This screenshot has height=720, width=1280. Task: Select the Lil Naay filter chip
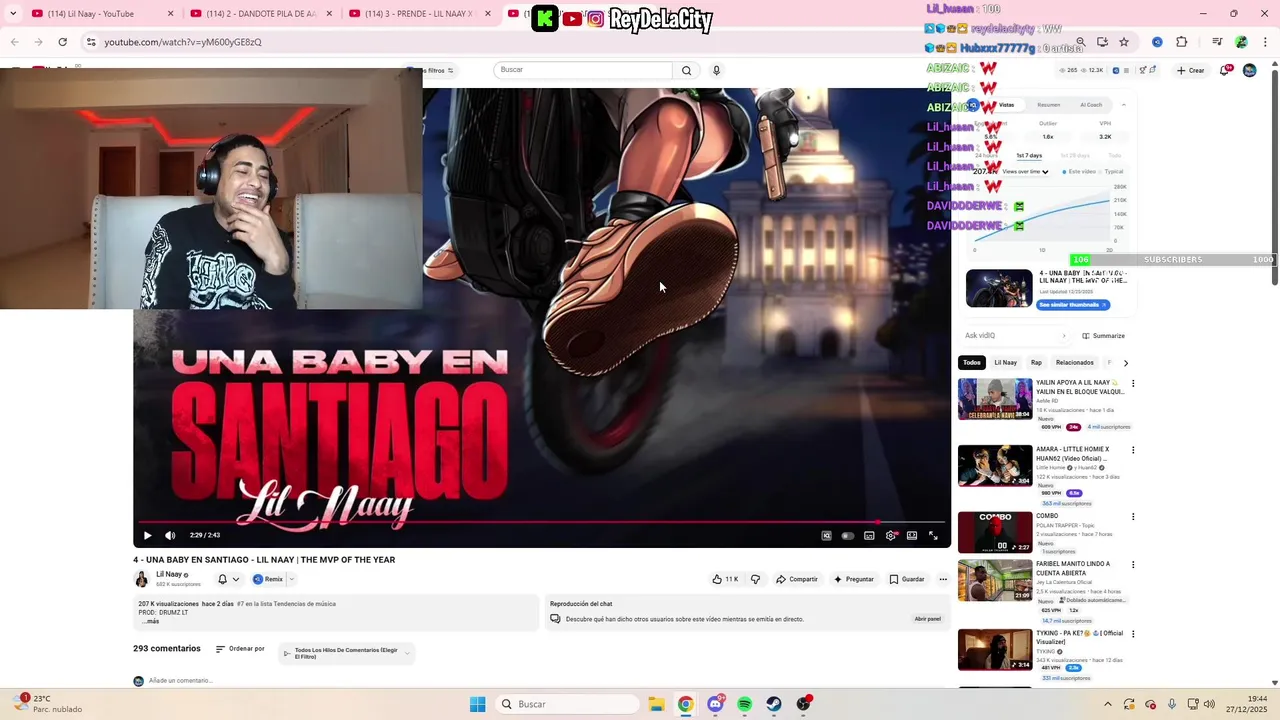click(x=1005, y=362)
